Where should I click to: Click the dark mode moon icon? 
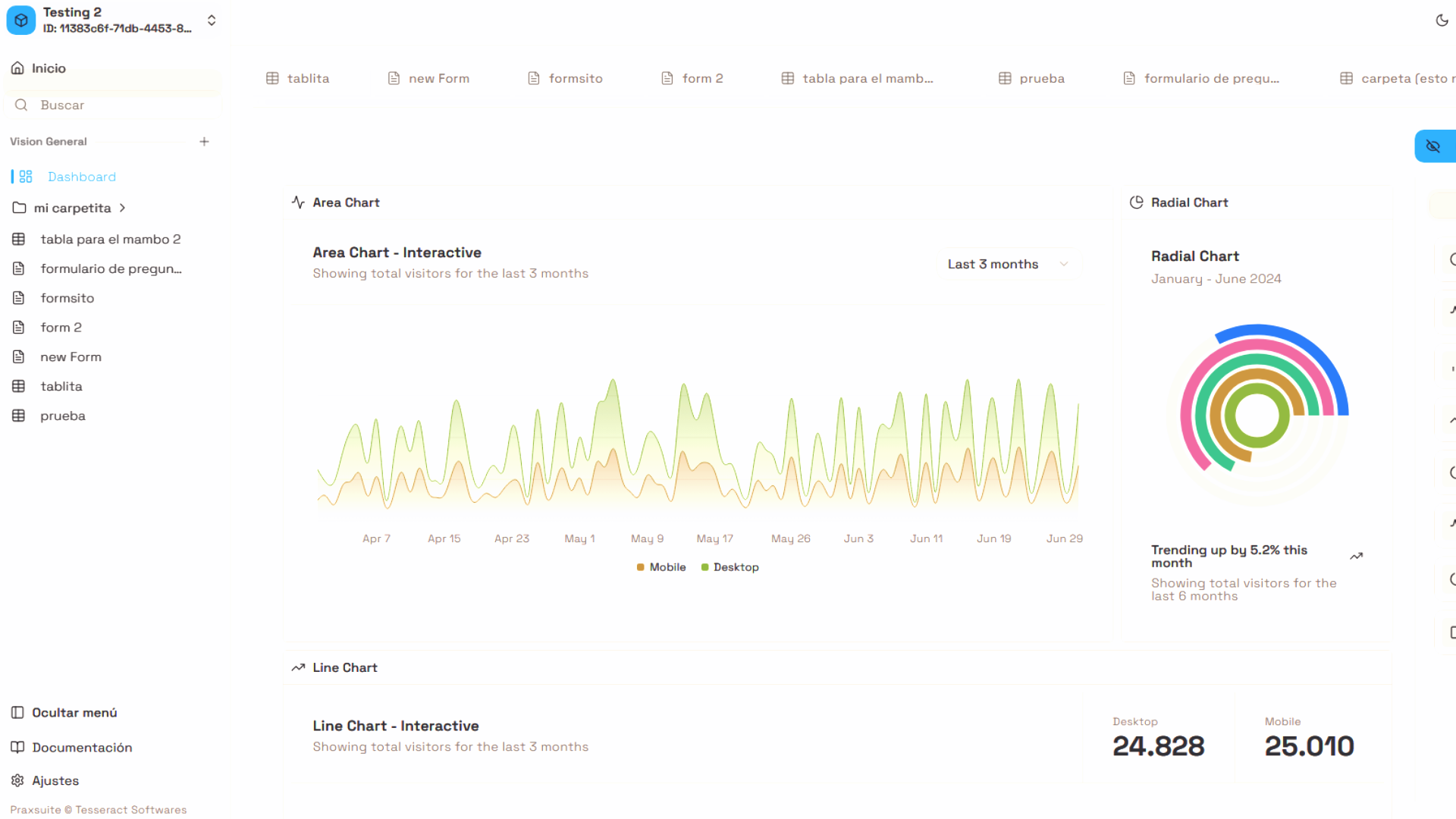pyautogui.click(x=1442, y=20)
